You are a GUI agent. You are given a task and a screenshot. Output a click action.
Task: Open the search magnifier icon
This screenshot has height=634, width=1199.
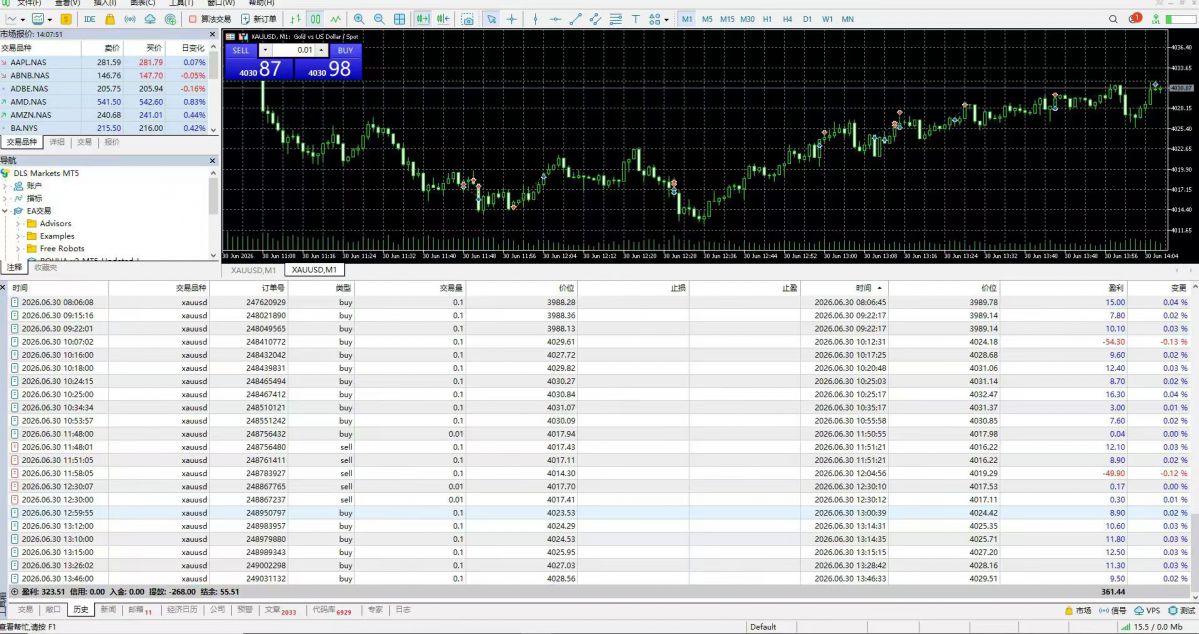[1113, 19]
